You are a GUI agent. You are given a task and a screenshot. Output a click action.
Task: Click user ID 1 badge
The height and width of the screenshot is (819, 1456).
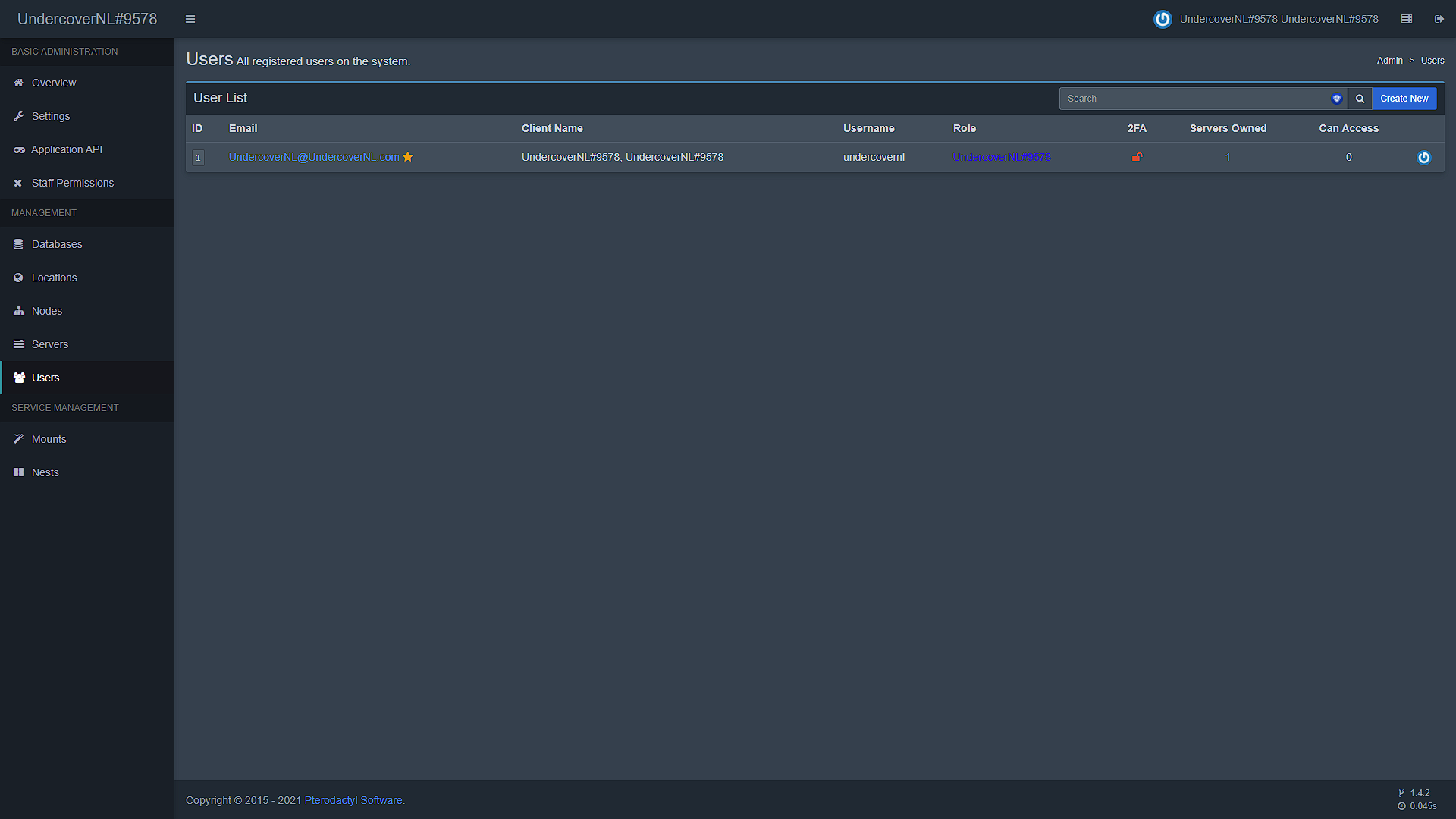click(198, 158)
